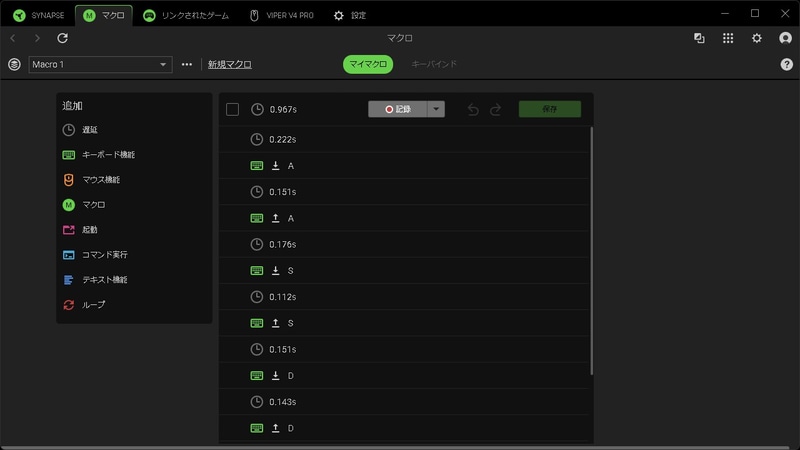Click the 保存 save button
Image resolution: width=800 pixels, height=450 pixels.
point(549,109)
